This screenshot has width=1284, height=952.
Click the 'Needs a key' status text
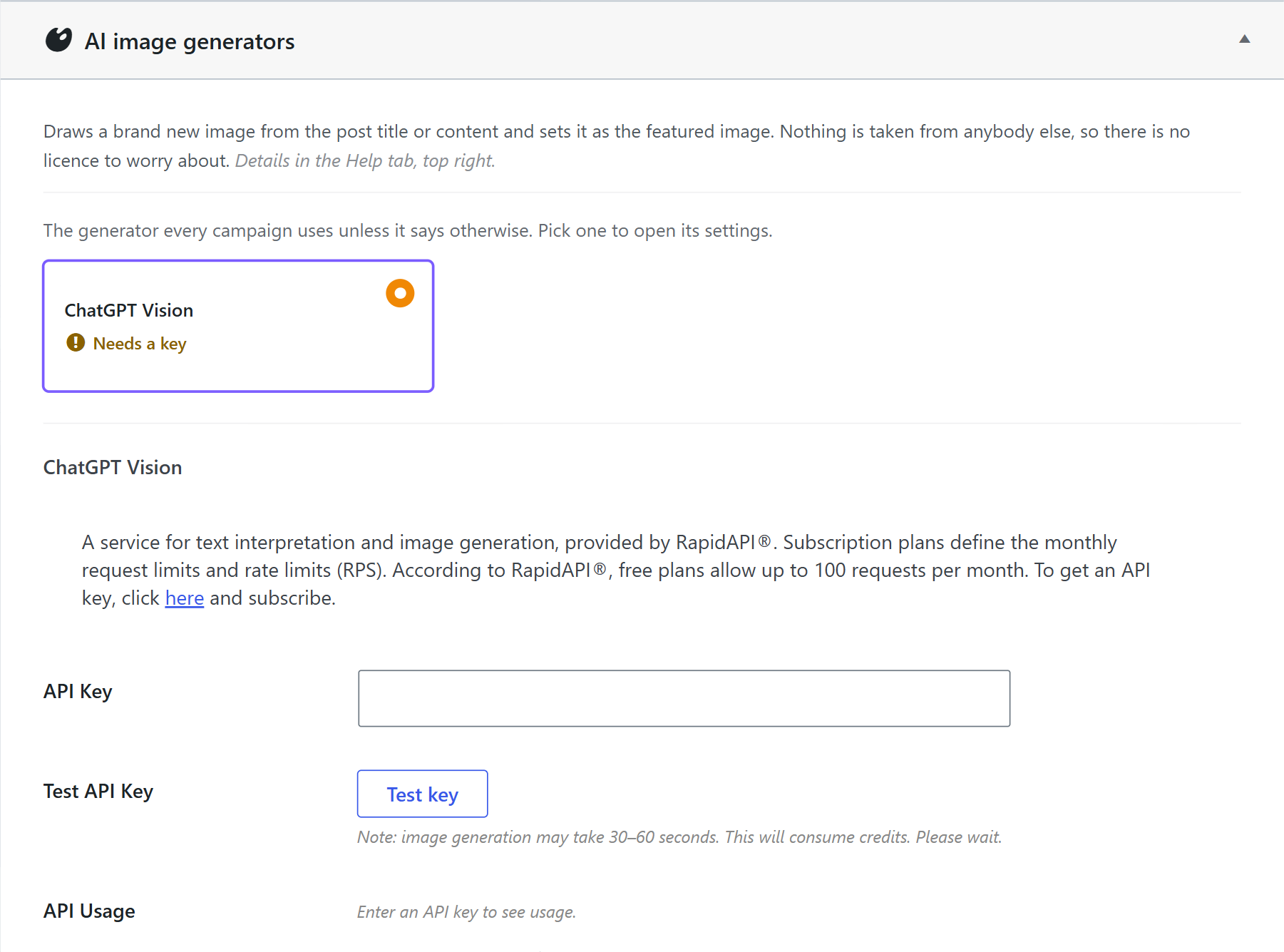(140, 344)
